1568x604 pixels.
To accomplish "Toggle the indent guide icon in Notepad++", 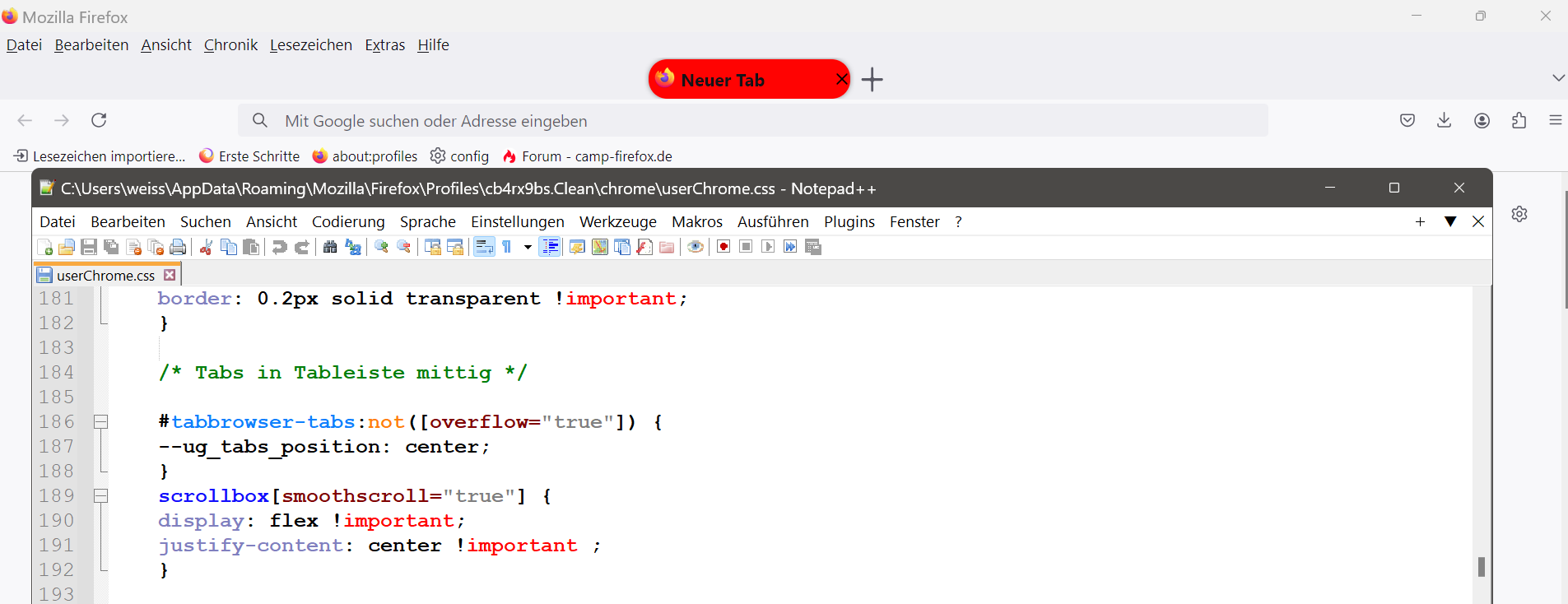I will [550, 247].
